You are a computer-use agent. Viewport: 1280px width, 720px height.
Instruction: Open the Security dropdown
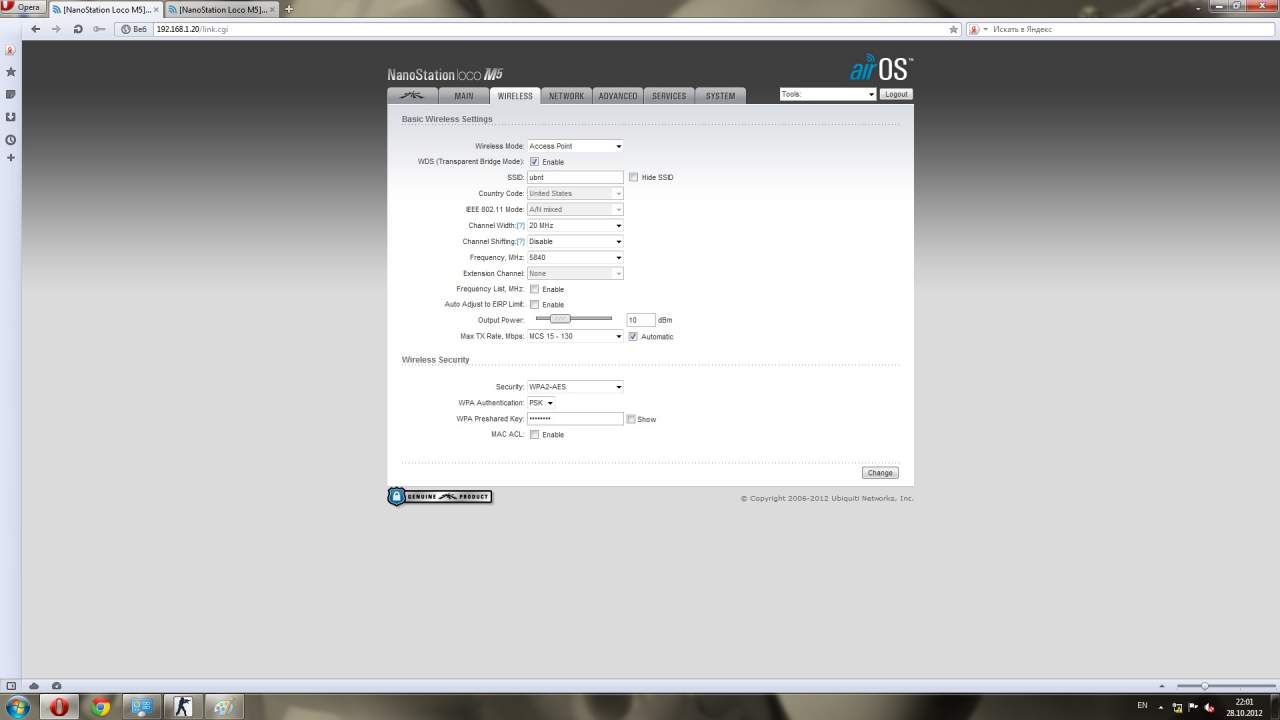tap(575, 386)
